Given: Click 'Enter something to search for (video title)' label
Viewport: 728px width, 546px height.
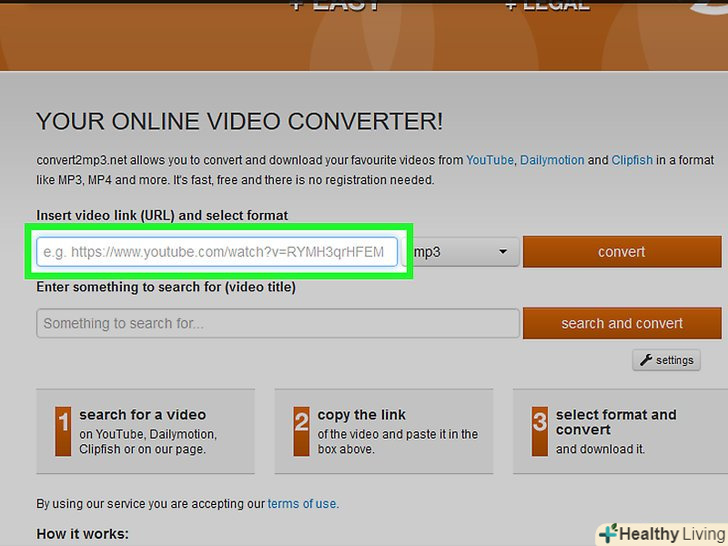Looking at the screenshot, I should coord(166,287).
